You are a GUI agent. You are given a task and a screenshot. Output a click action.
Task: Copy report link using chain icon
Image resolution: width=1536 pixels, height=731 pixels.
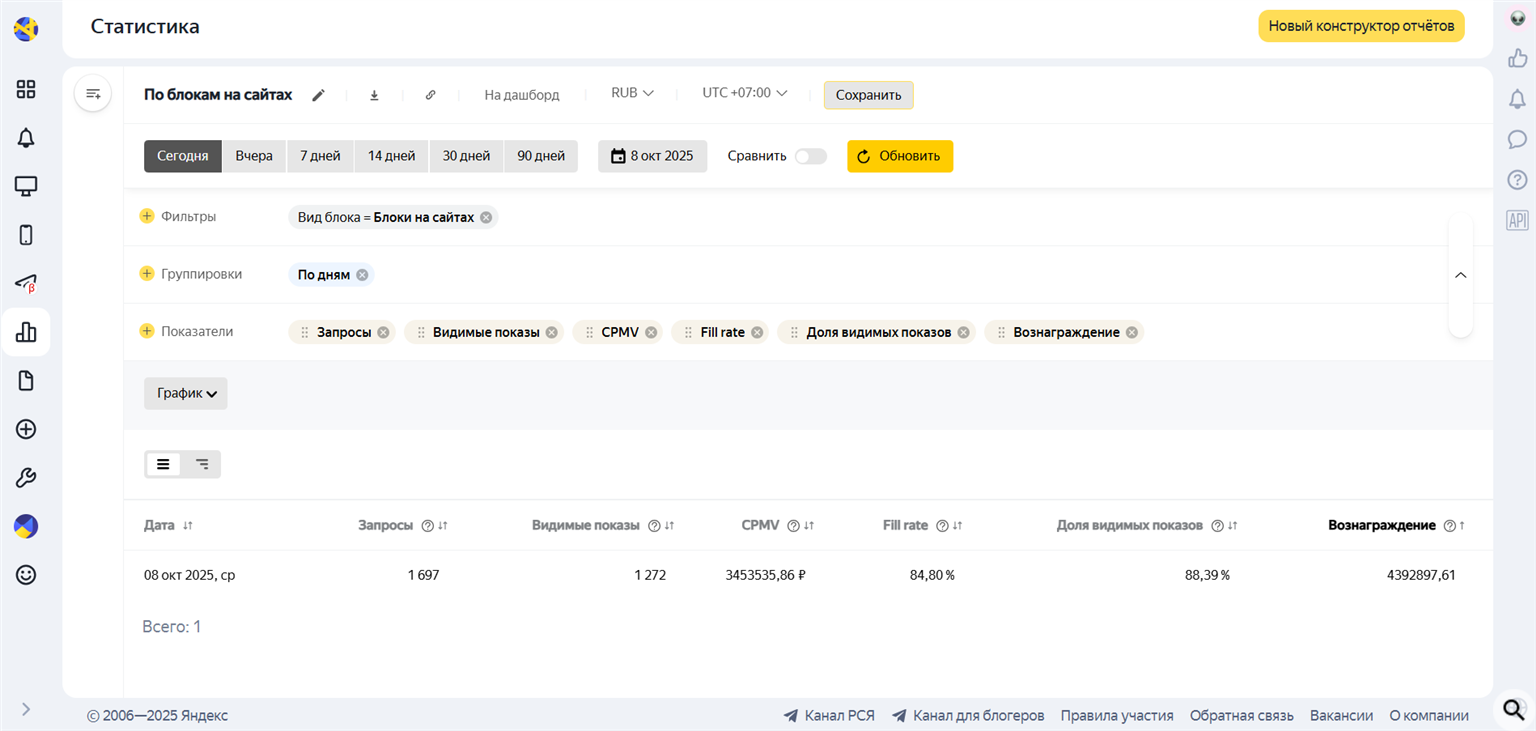(x=430, y=95)
